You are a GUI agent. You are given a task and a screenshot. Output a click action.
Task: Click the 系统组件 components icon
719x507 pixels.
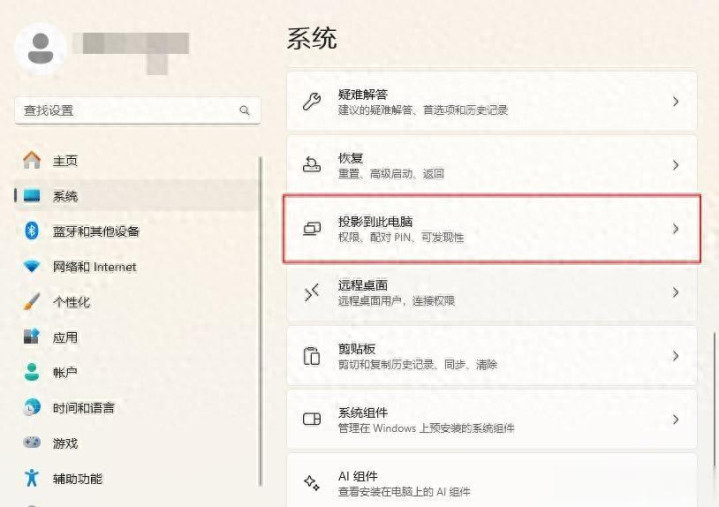point(312,420)
